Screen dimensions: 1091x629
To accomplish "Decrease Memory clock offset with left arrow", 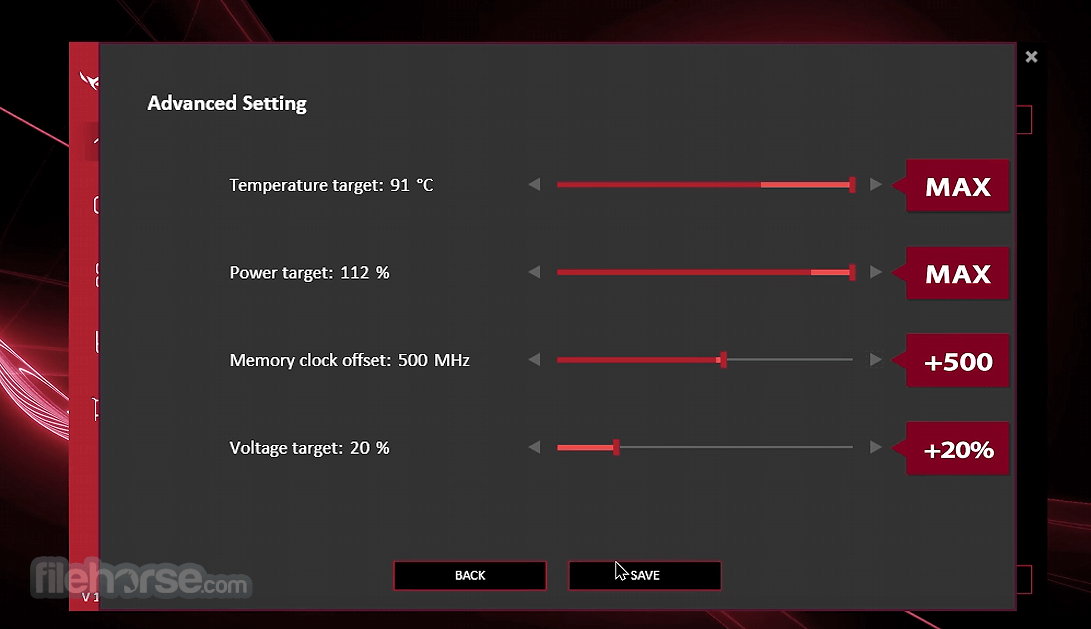I will 534,360.
